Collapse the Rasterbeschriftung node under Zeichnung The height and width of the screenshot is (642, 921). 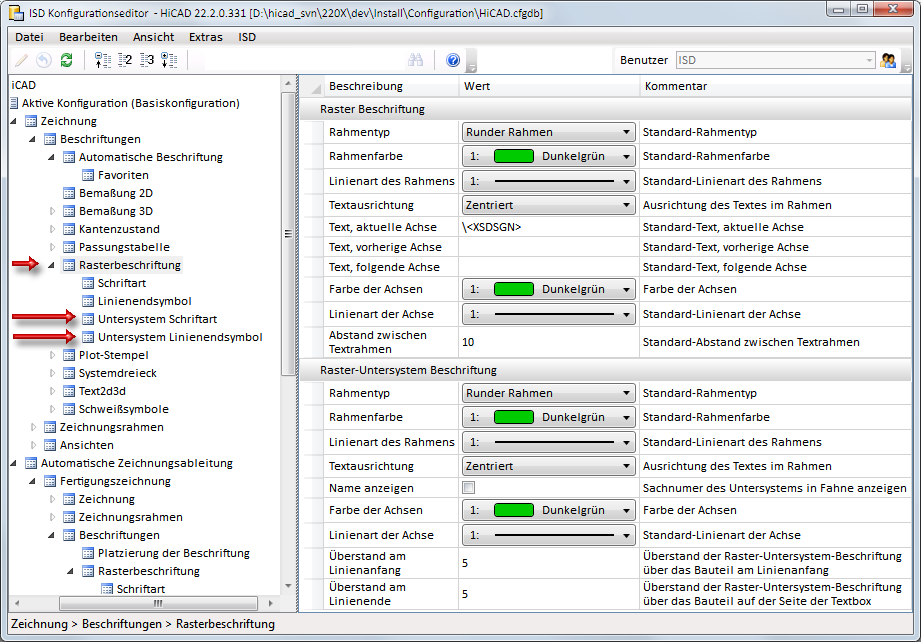[53, 265]
